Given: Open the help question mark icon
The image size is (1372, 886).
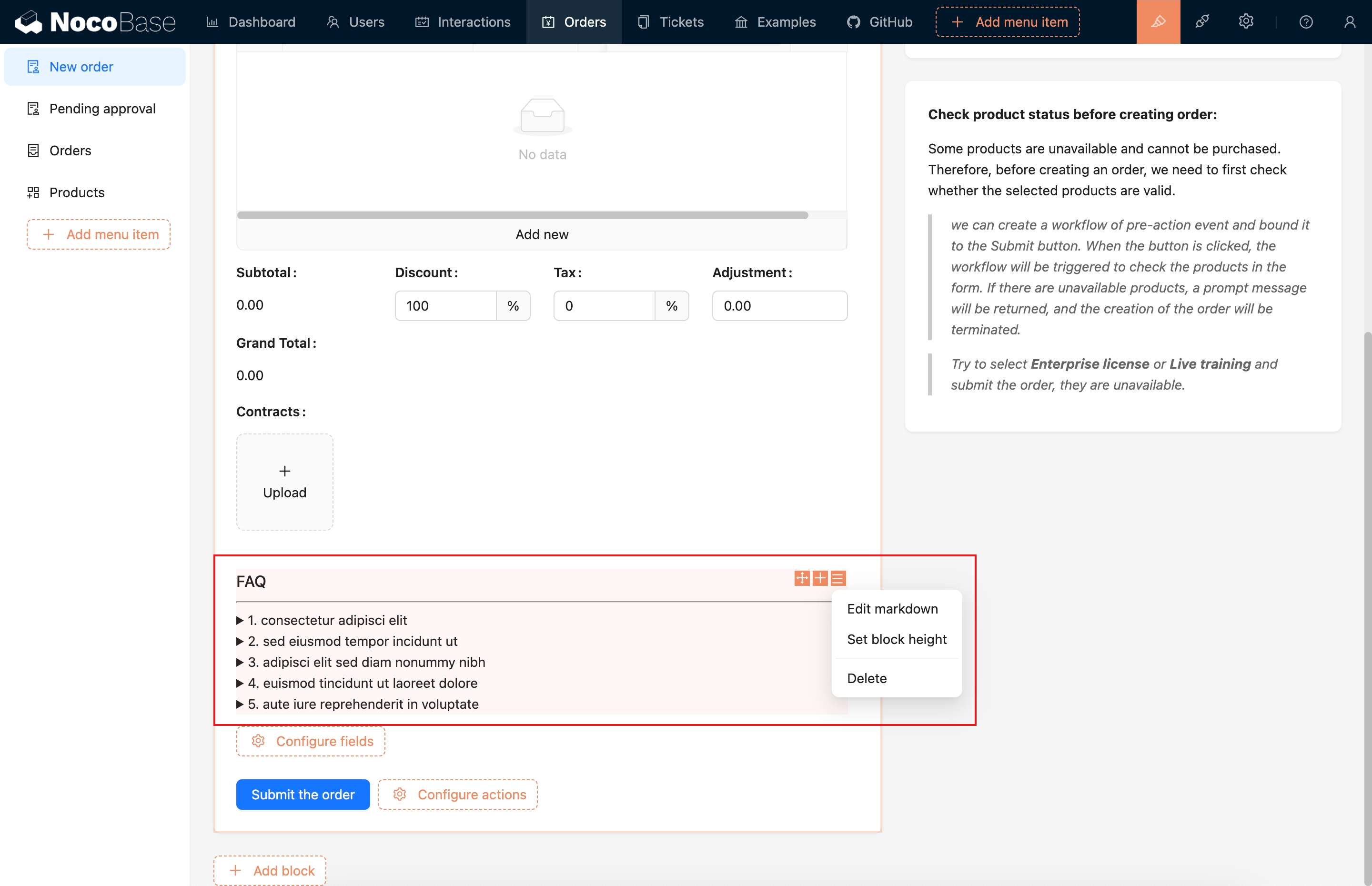Looking at the screenshot, I should tap(1306, 22).
